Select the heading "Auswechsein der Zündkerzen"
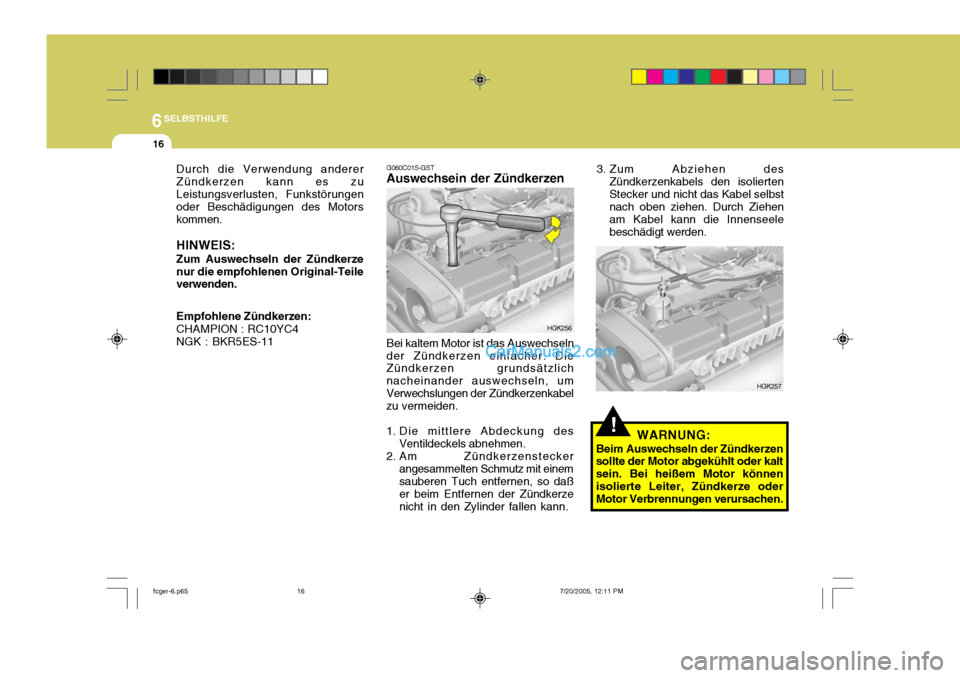 (475, 178)
